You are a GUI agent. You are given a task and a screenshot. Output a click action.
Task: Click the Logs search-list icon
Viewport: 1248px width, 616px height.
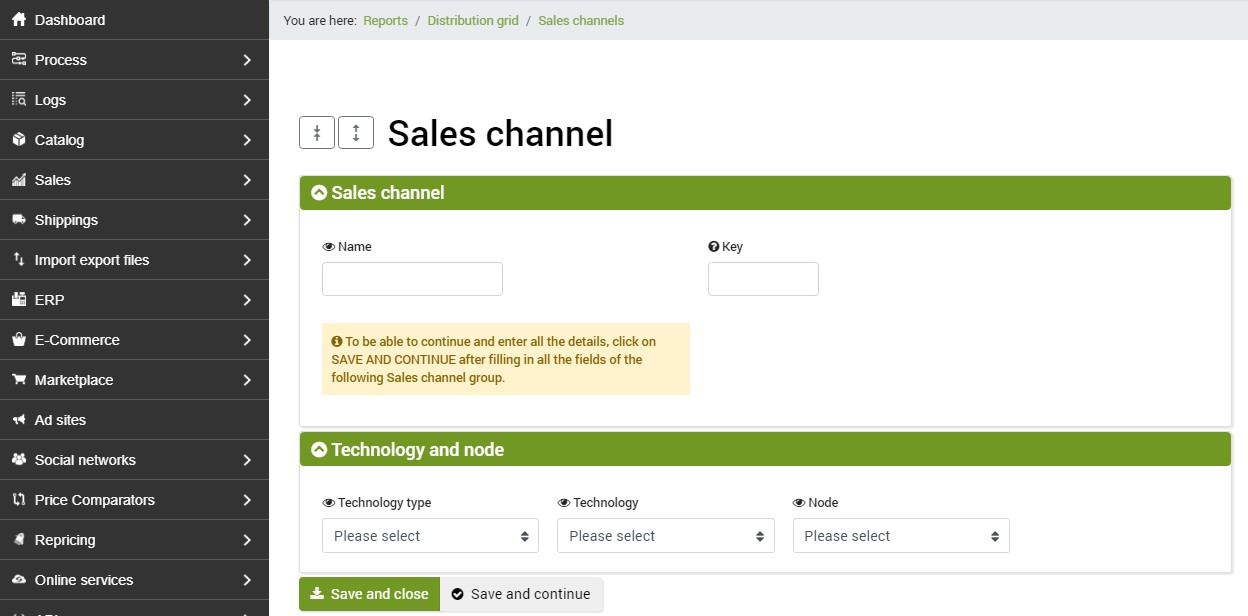pyautogui.click(x=18, y=100)
